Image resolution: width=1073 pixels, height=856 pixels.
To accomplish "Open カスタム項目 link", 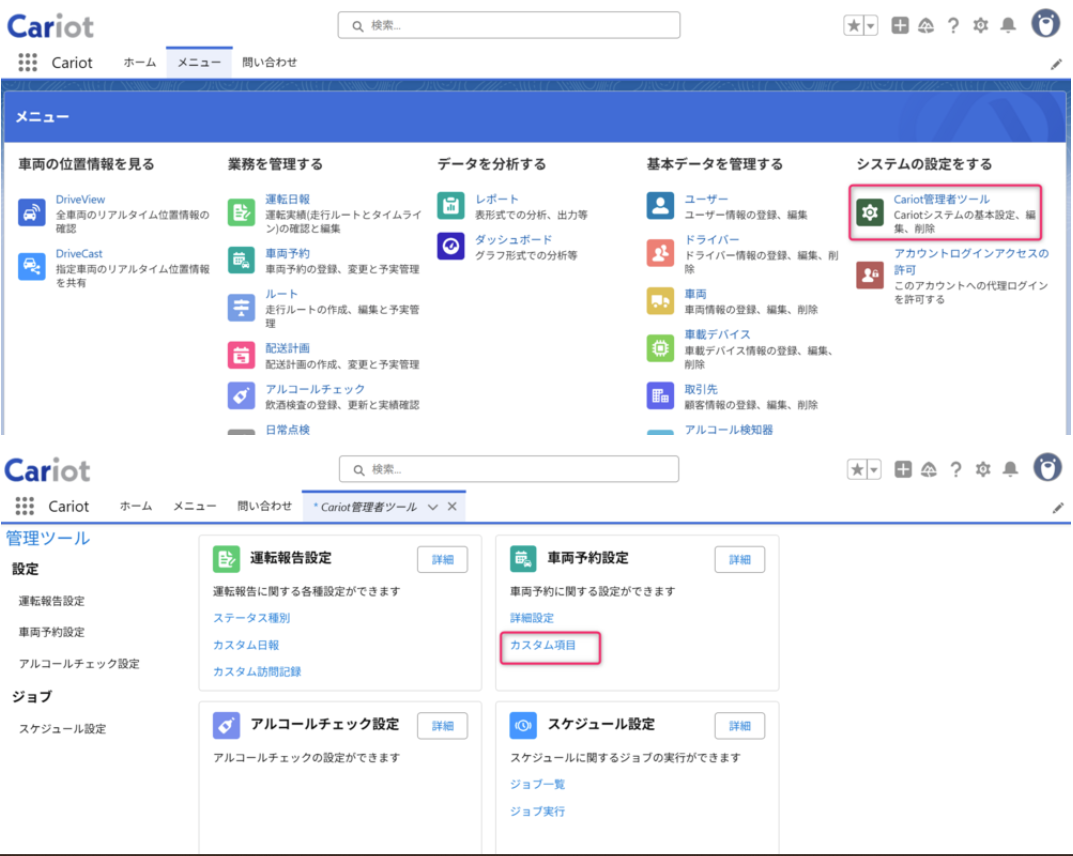I will pos(543,645).
